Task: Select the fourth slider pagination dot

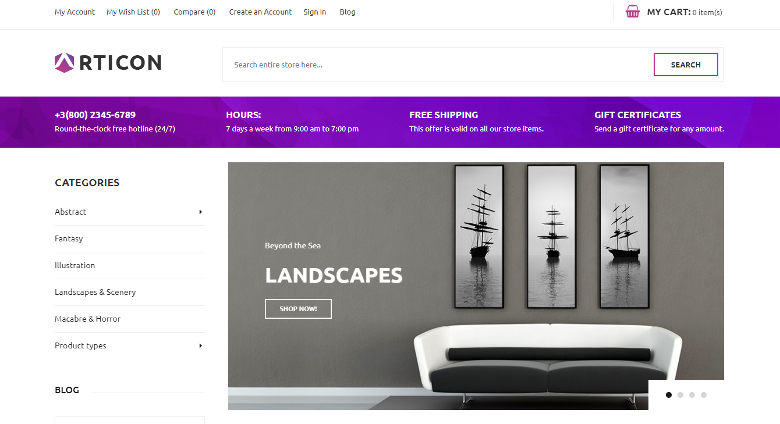Action: [x=703, y=395]
